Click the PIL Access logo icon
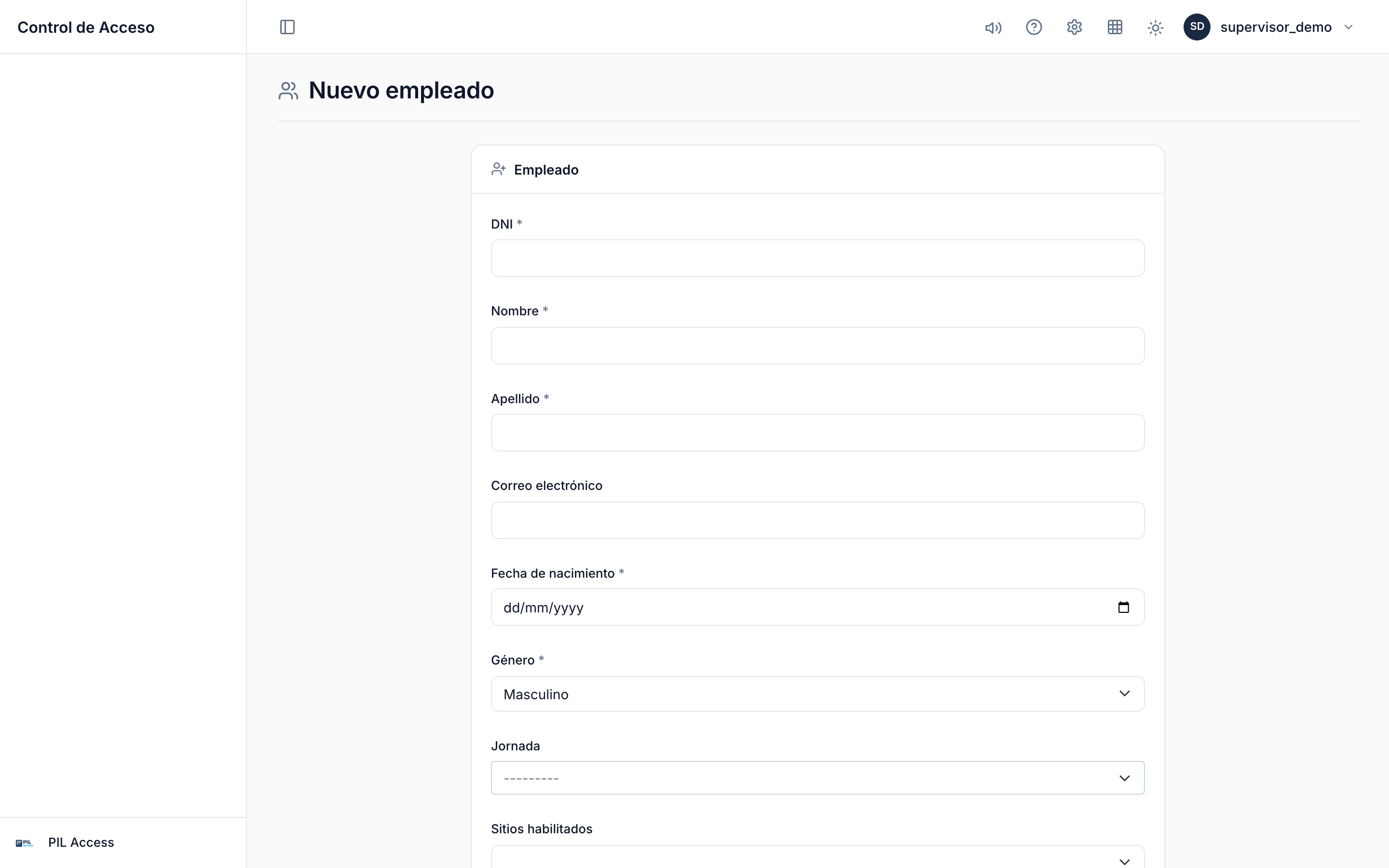This screenshot has height=868, width=1389. [x=24, y=843]
